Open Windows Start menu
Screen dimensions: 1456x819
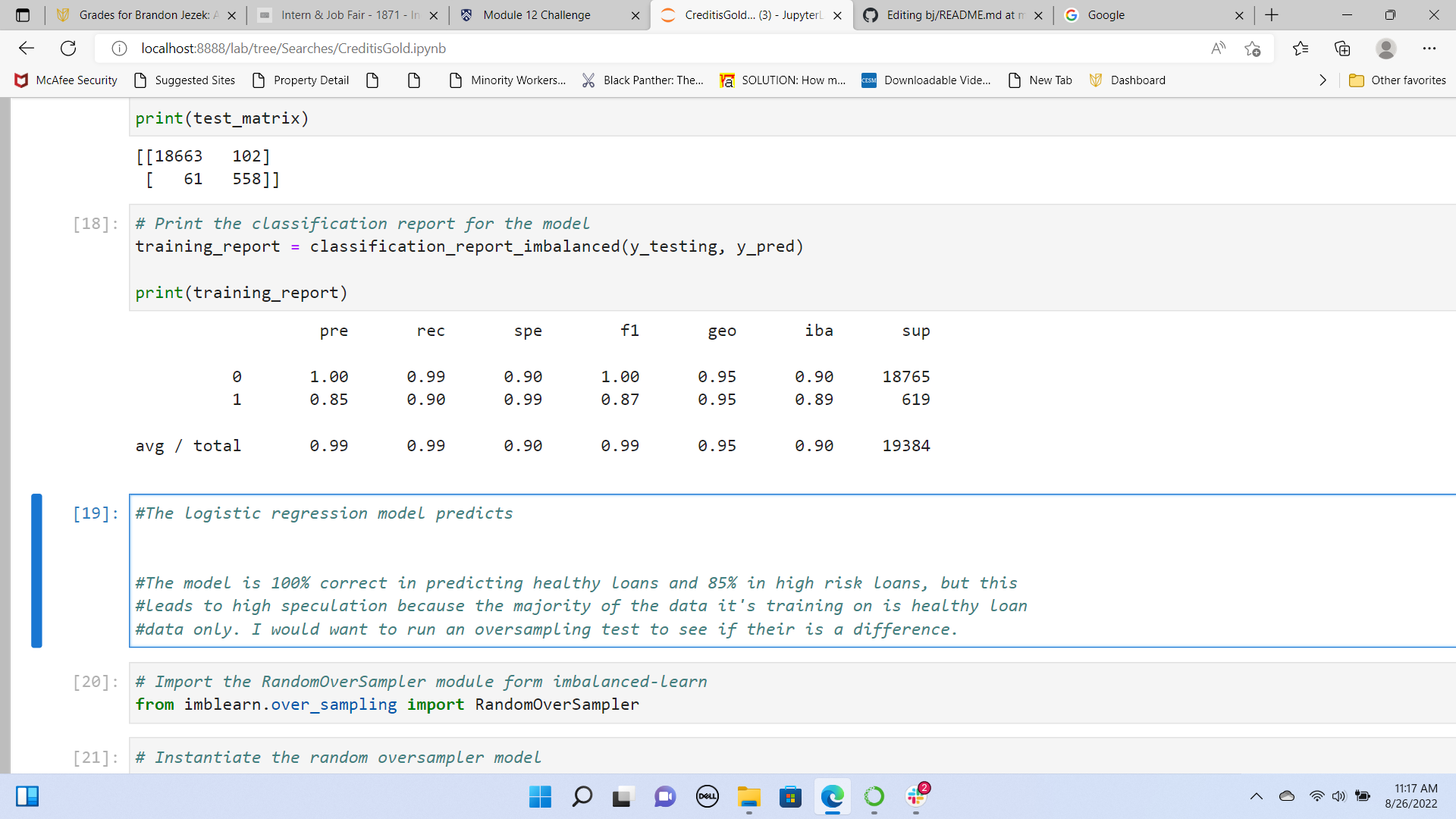[x=540, y=796]
